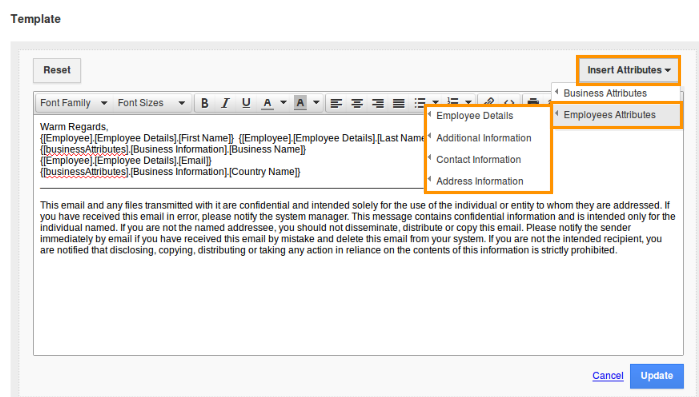
Task: Select Business Attributes menu item
Action: point(616,93)
